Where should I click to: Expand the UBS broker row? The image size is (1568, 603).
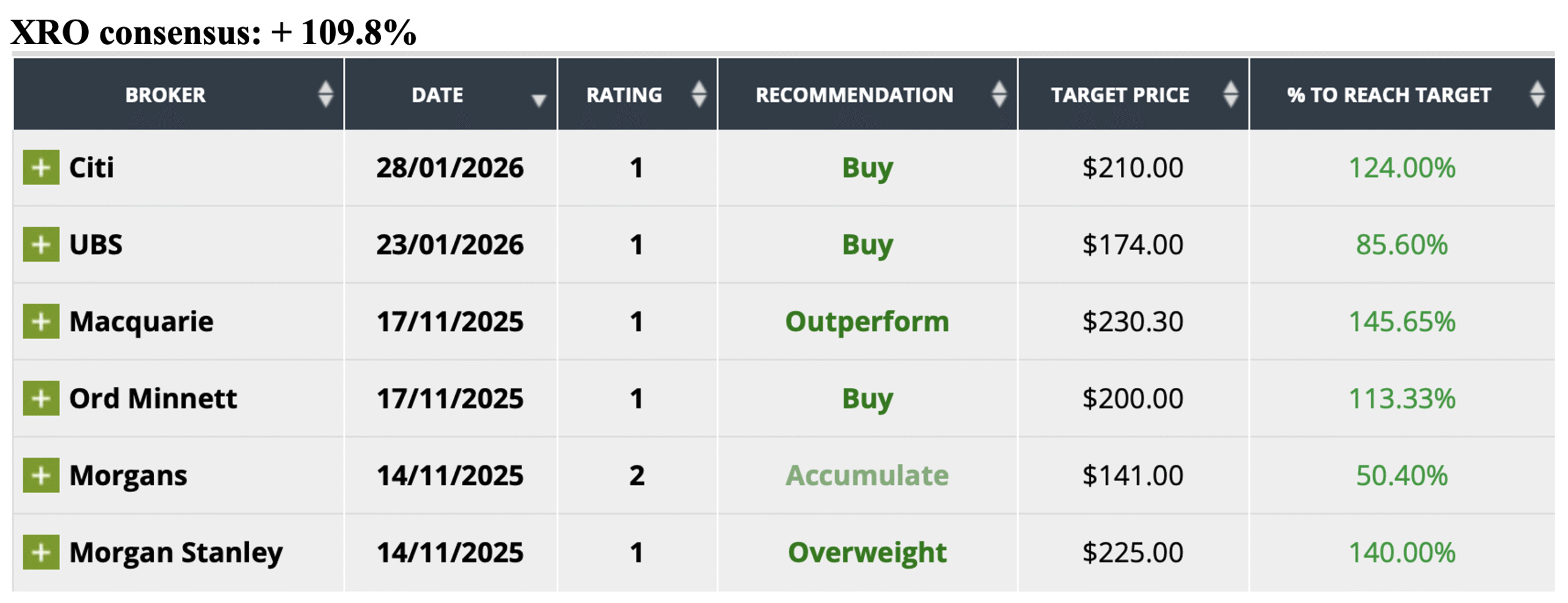(41, 244)
